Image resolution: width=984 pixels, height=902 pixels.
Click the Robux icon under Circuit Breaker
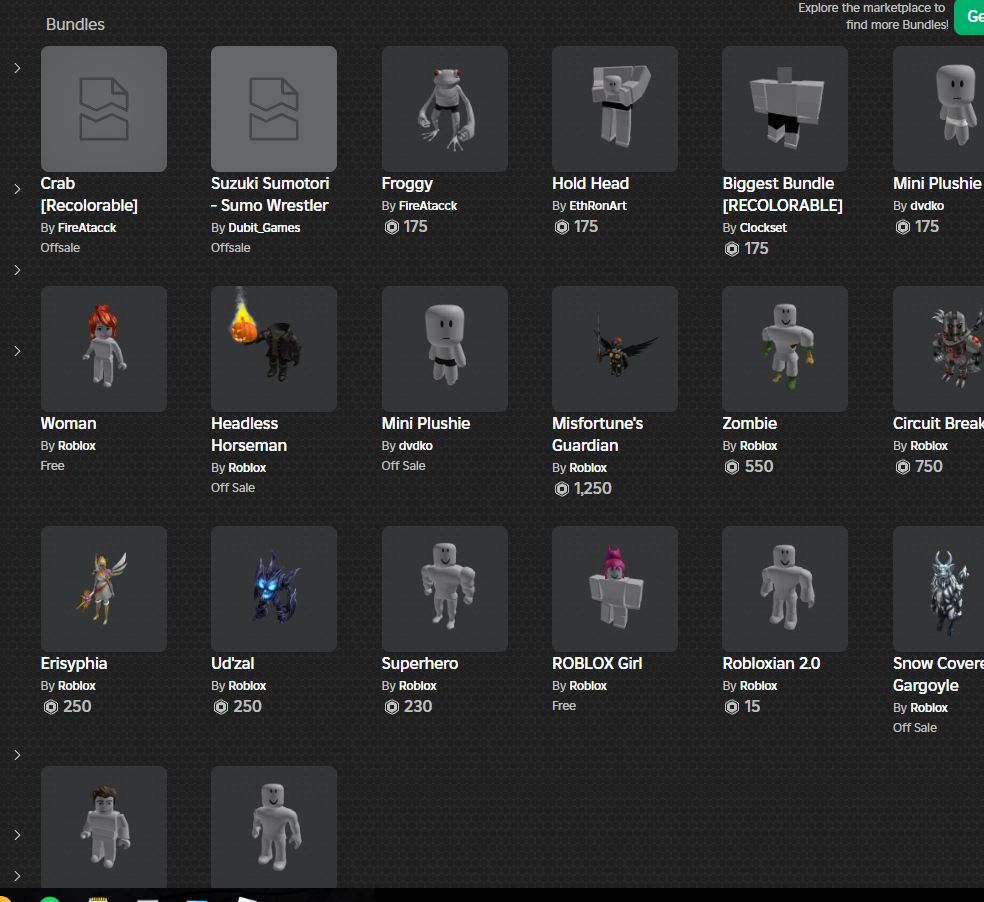(x=902, y=466)
